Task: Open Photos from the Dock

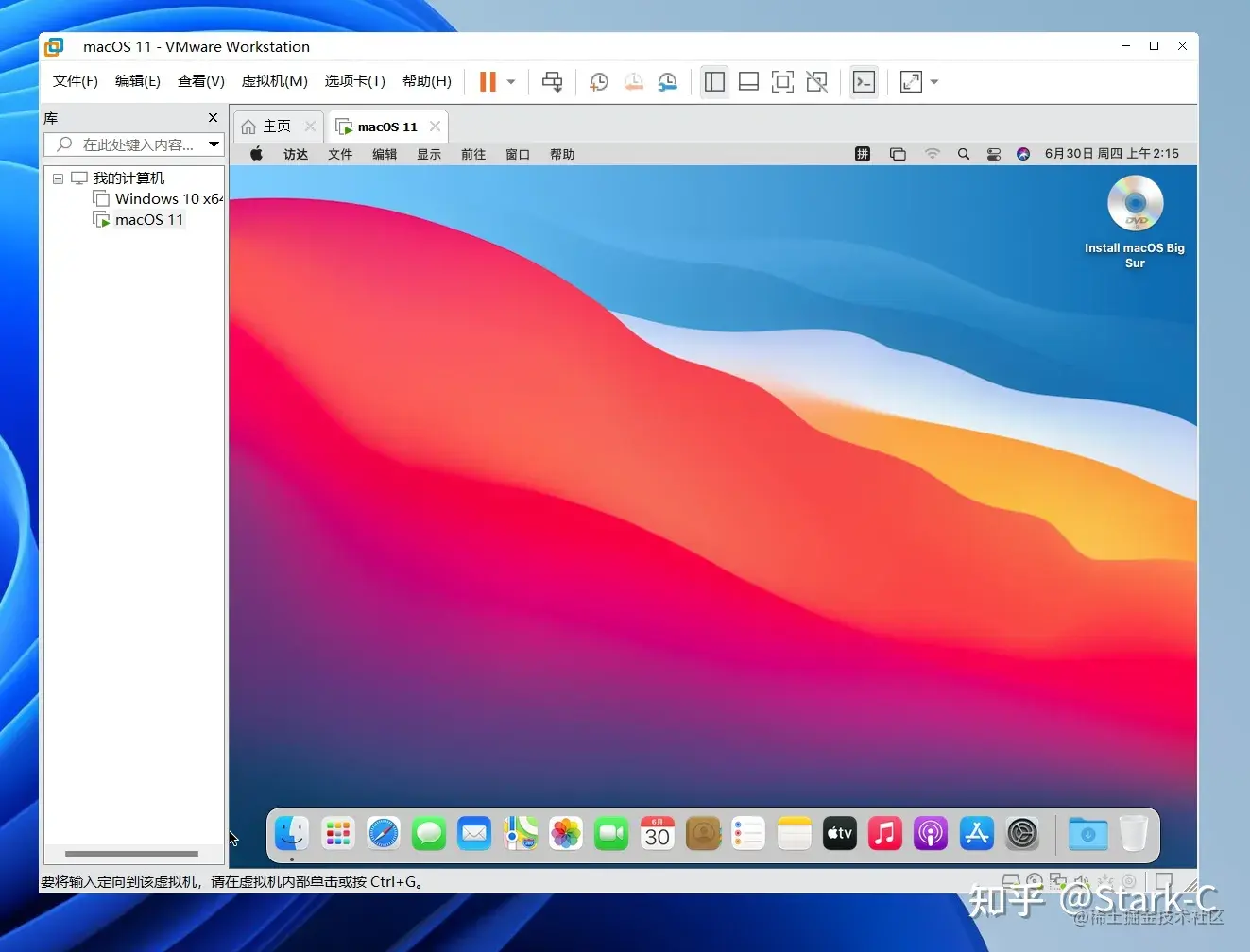Action: pos(566,833)
